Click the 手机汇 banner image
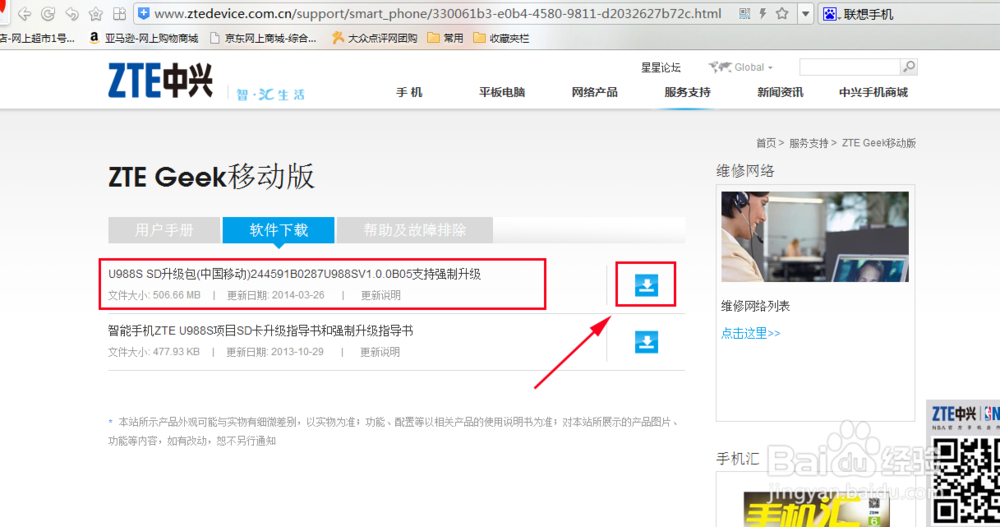The height and width of the screenshot is (527, 1000). pos(816,507)
